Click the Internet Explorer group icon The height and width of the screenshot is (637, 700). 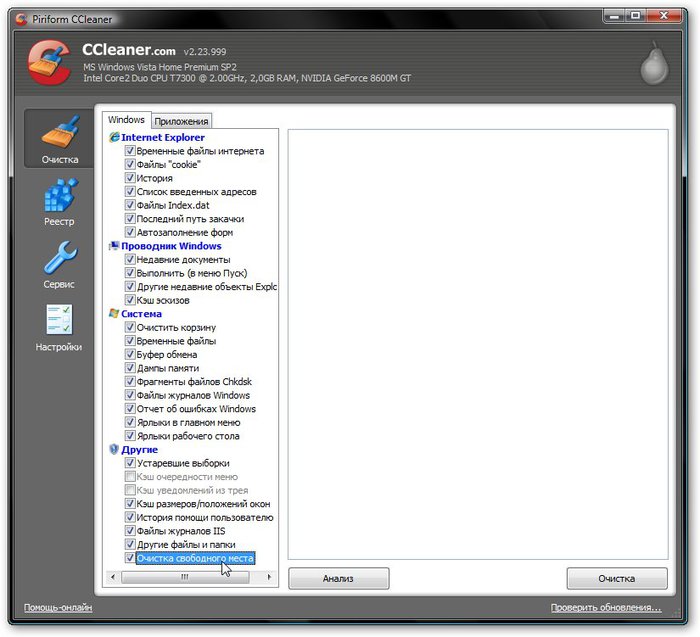(114, 137)
